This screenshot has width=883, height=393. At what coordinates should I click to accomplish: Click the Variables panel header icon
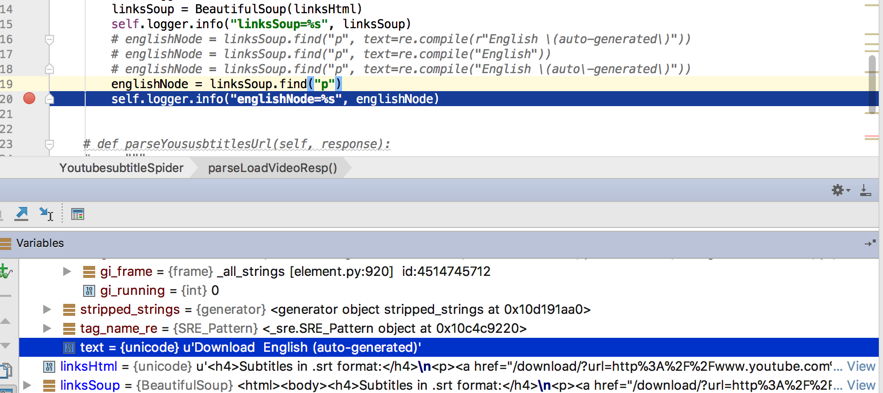pos(6,243)
